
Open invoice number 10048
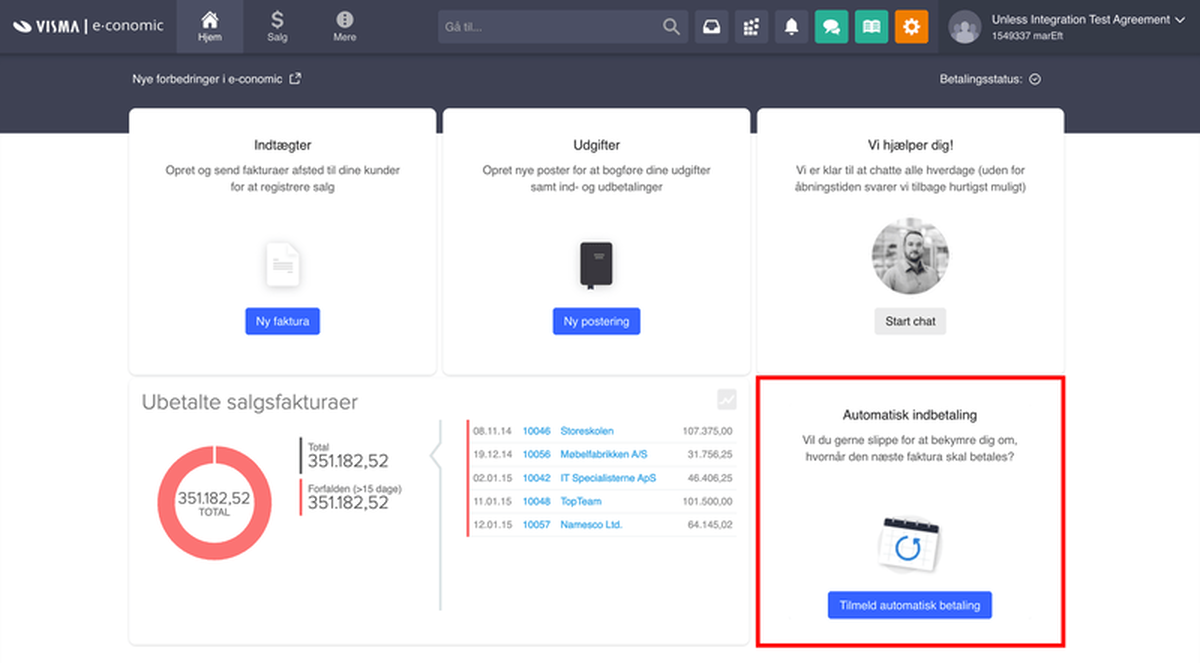(537, 501)
